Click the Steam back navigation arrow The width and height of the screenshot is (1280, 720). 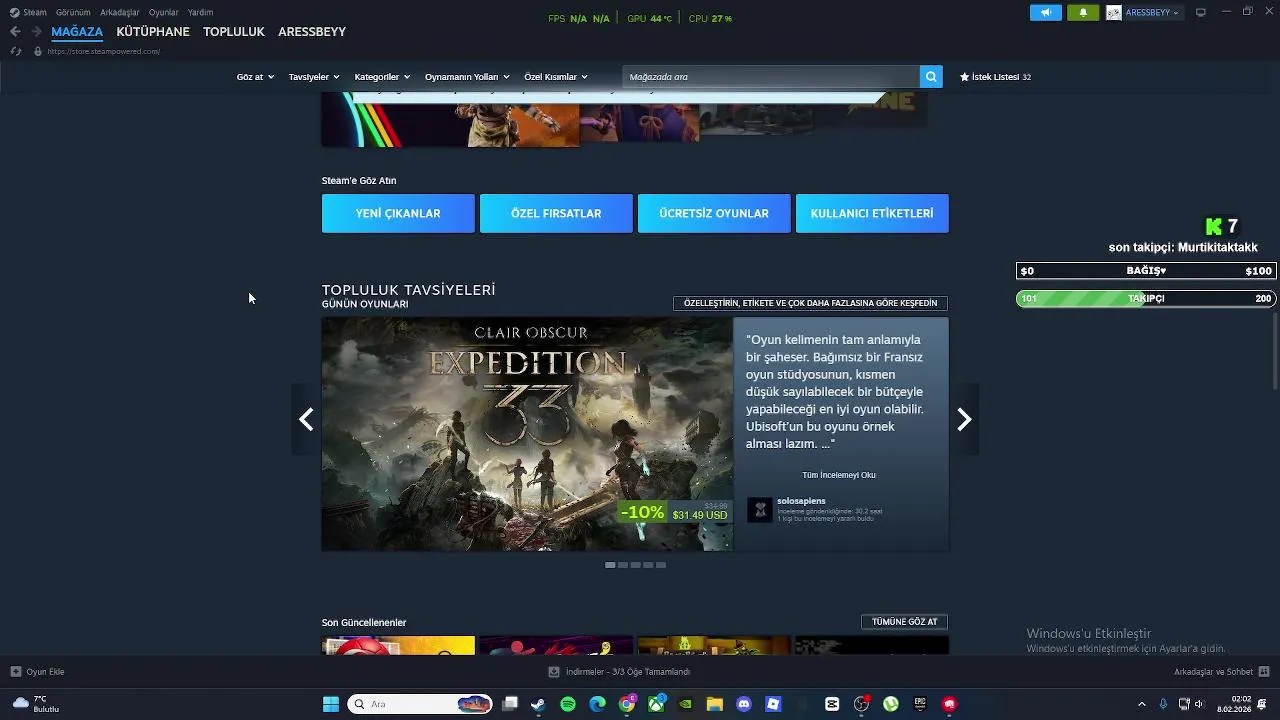15,32
